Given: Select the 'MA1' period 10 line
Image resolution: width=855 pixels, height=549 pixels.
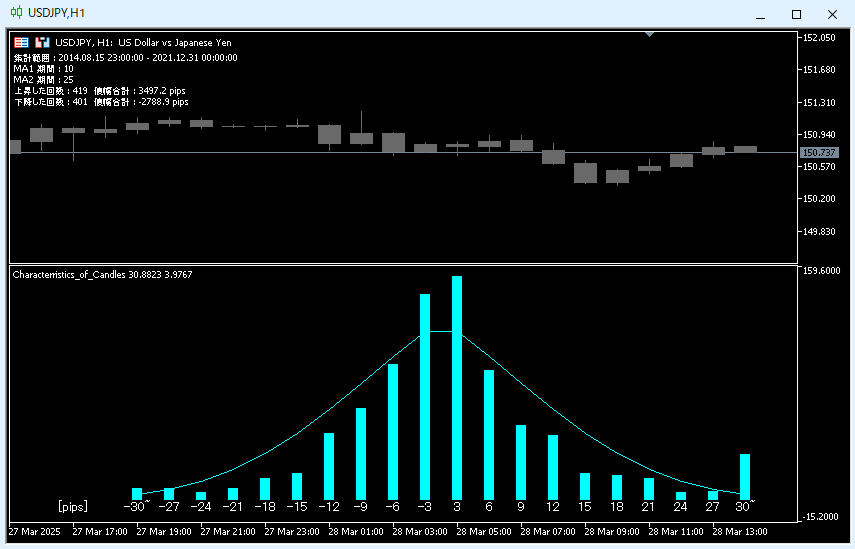Looking at the screenshot, I should 44,69.
